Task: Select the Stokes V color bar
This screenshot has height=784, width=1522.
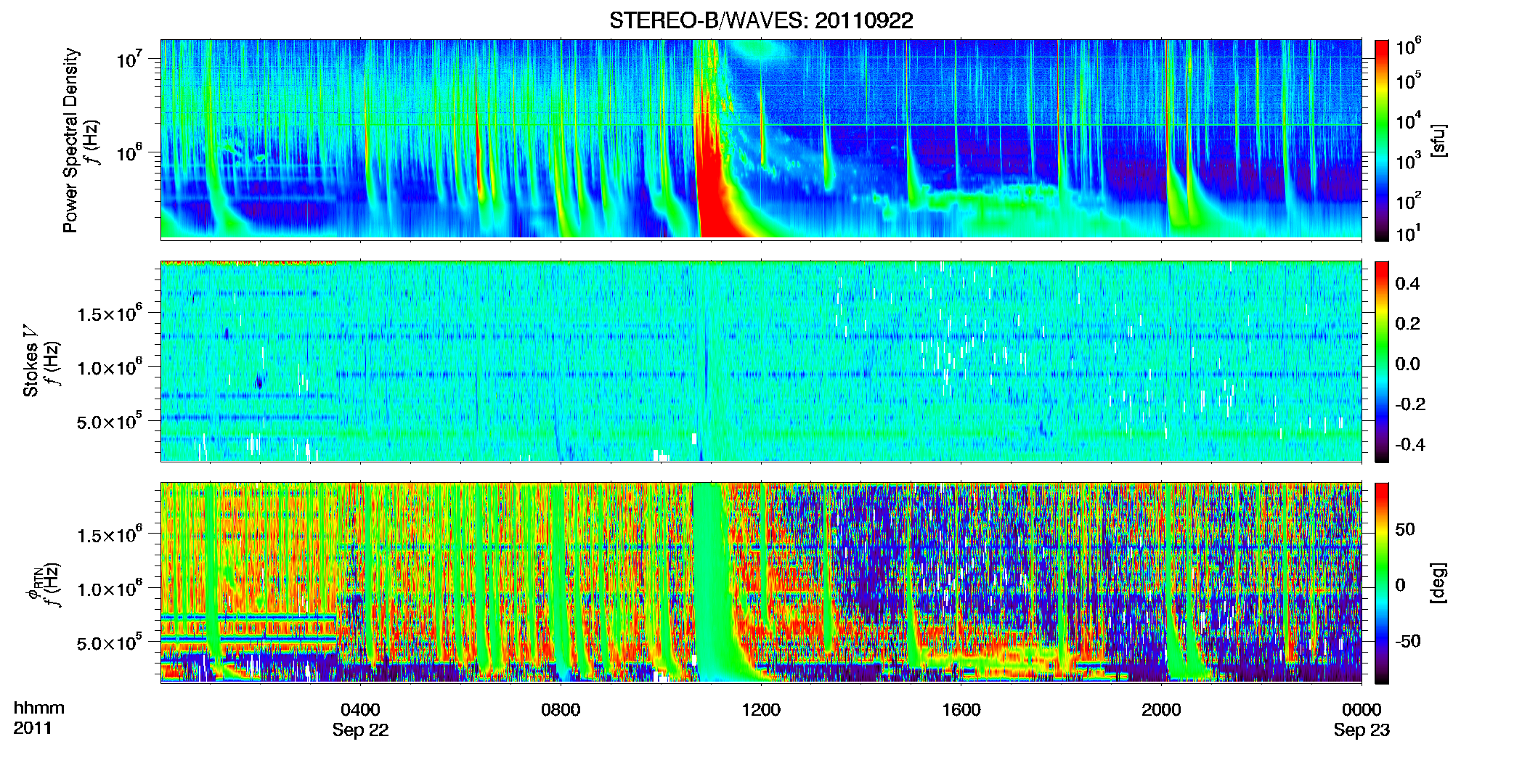Action: (x=1382, y=362)
